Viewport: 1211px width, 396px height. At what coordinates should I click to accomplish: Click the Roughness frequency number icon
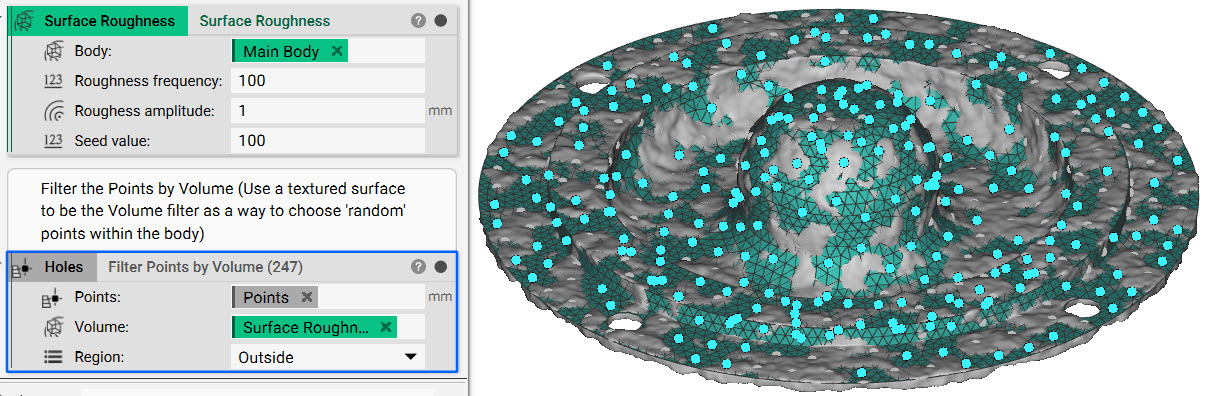(x=53, y=81)
